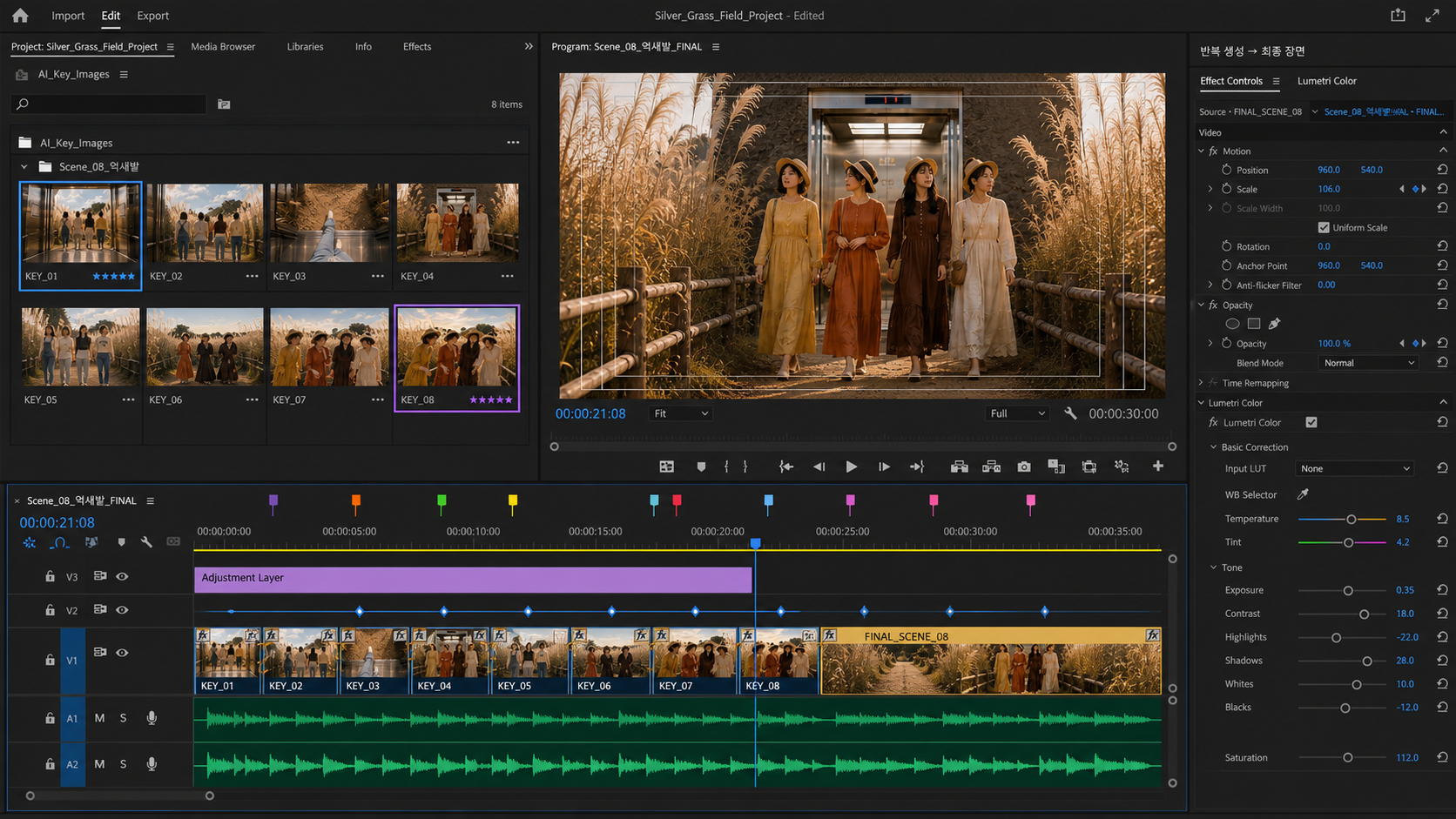This screenshot has height=819, width=1456.
Task: Open the Media Browser panel tab
Action: pyautogui.click(x=223, y=46)
